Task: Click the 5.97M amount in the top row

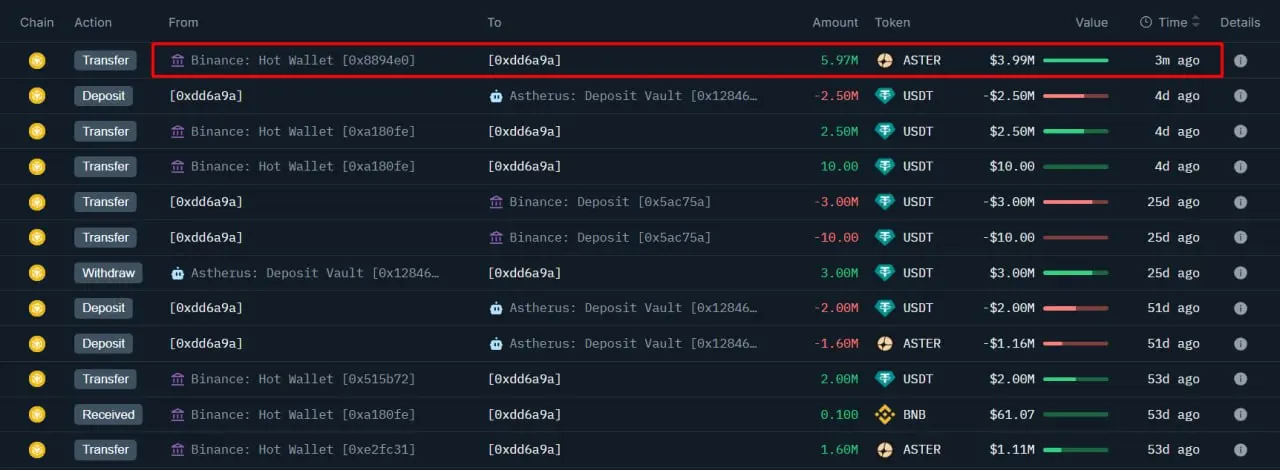Action: 839,60
